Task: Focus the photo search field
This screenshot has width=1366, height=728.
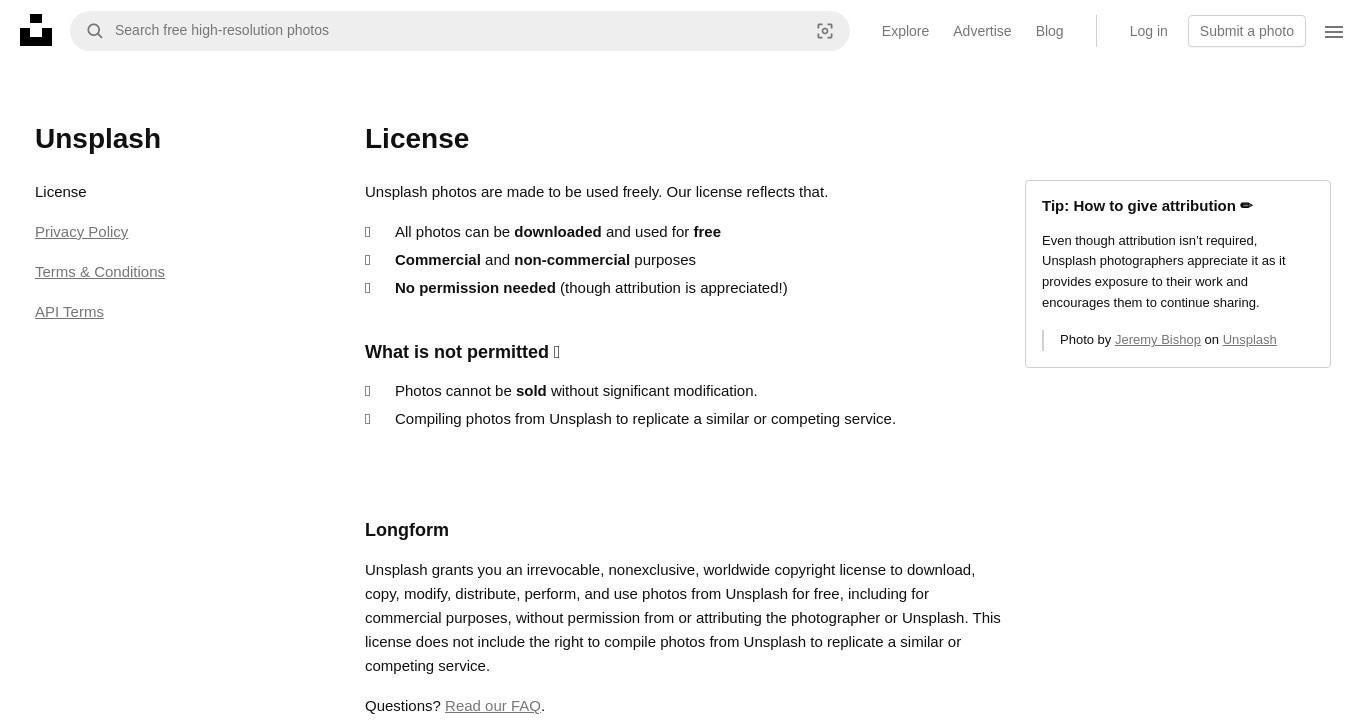Action: (460, 31)
